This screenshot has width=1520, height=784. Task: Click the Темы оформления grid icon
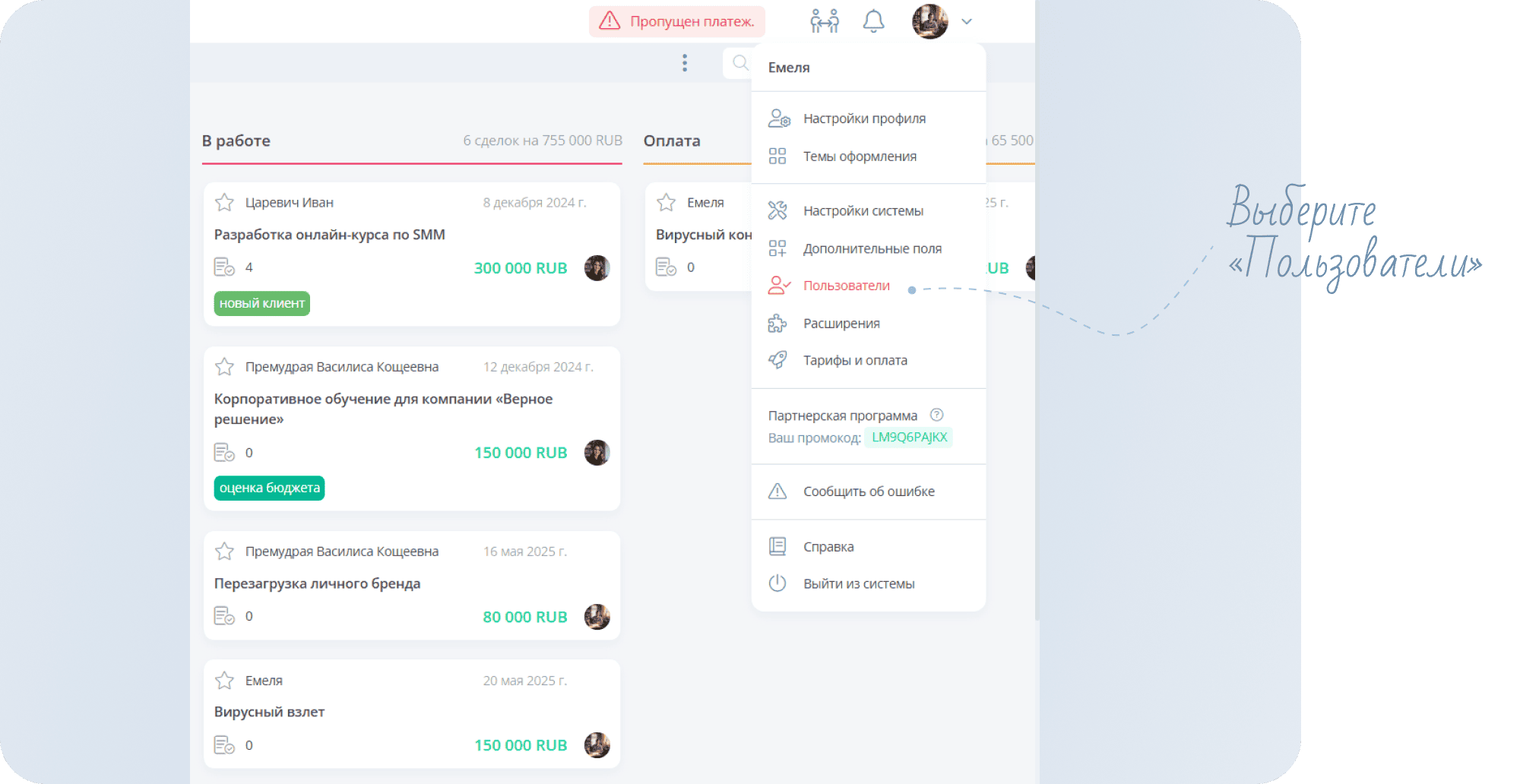click(777, 156)
